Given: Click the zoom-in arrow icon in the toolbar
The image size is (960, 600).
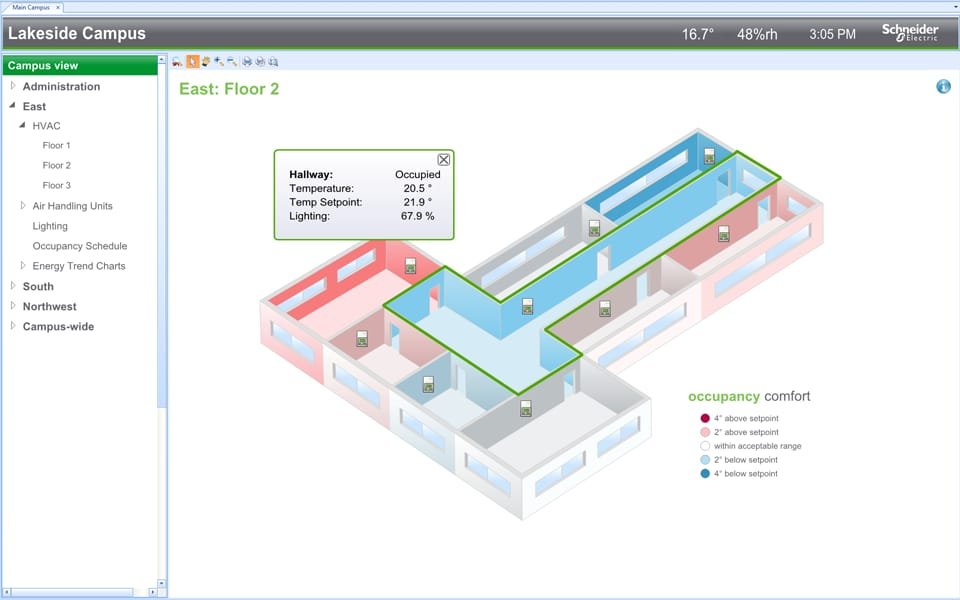Looking at the screenshot, I should 221,61.
